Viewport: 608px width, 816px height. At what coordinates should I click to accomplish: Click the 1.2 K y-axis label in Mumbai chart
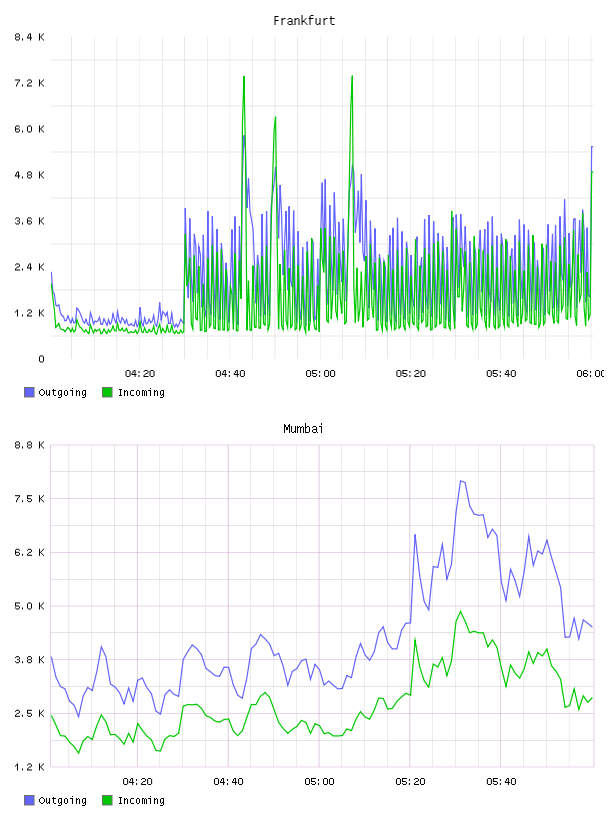pos(30,767)
